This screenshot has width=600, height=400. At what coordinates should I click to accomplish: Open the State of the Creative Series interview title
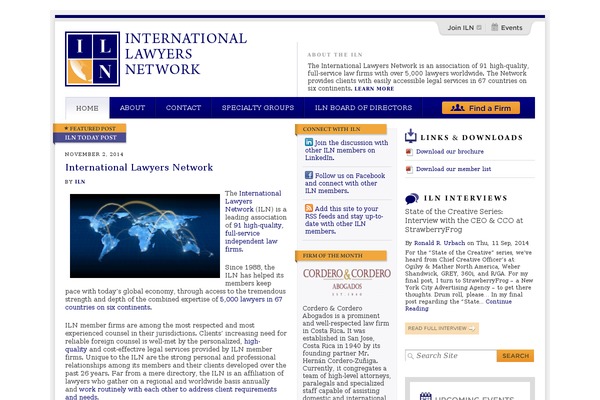click(464, 220)
